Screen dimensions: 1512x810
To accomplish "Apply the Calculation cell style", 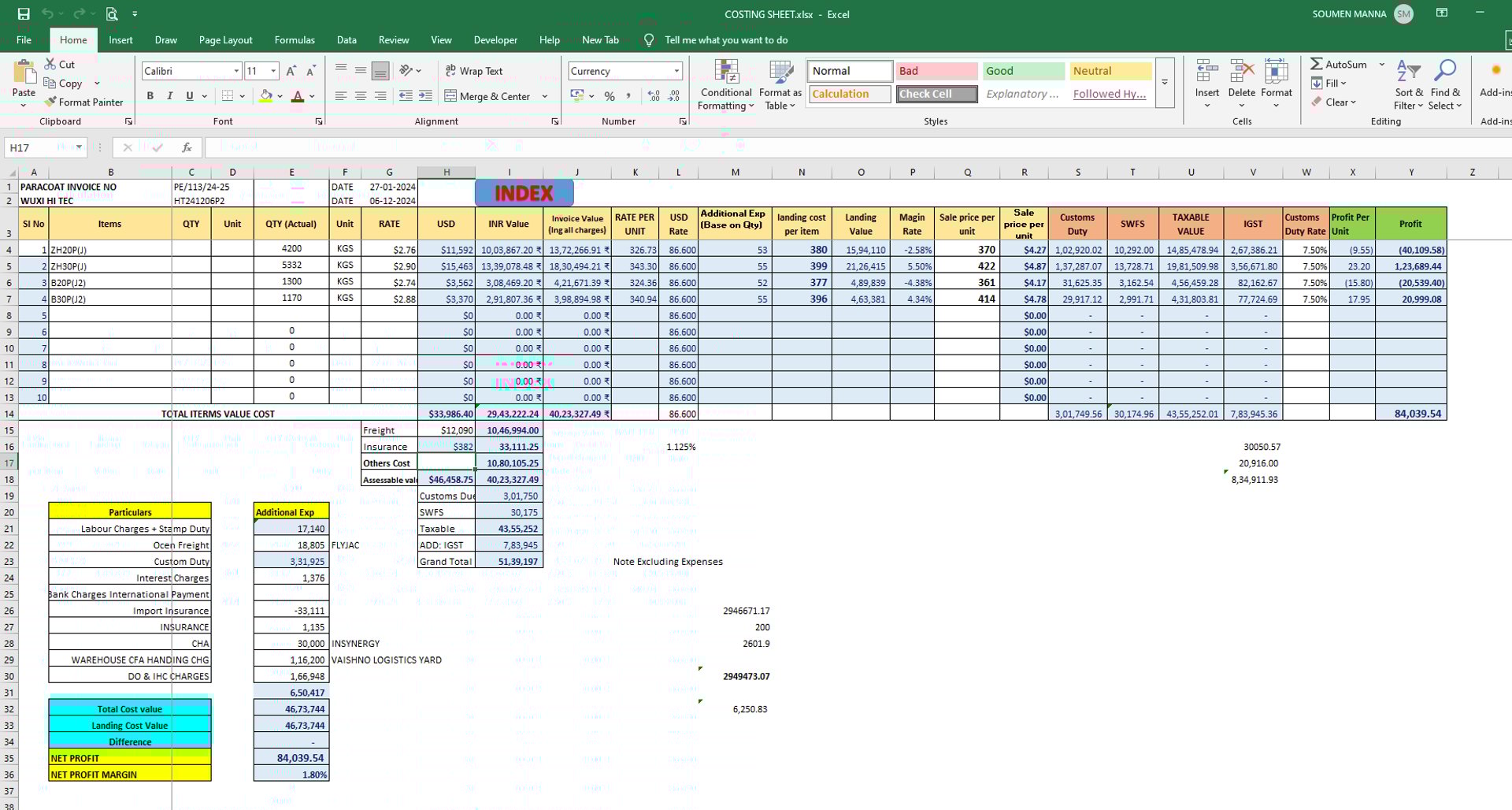I will tap(850, 94).
